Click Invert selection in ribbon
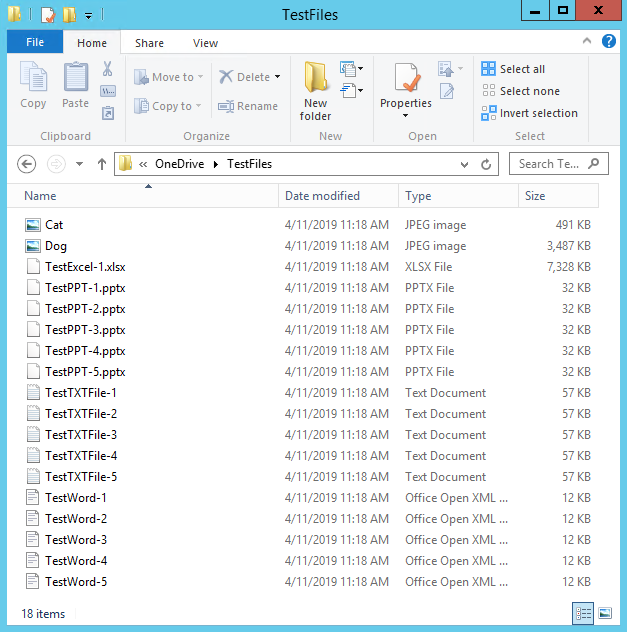 (x=529, y=113)
